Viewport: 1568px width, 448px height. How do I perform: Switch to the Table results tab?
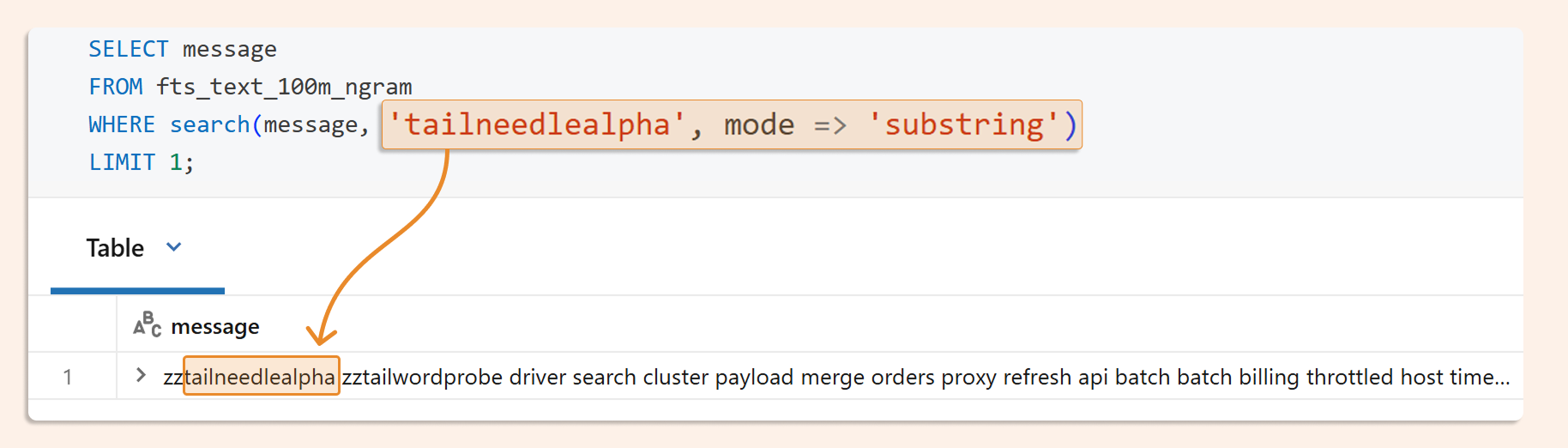pyautogui.click(x=115, y=248)
